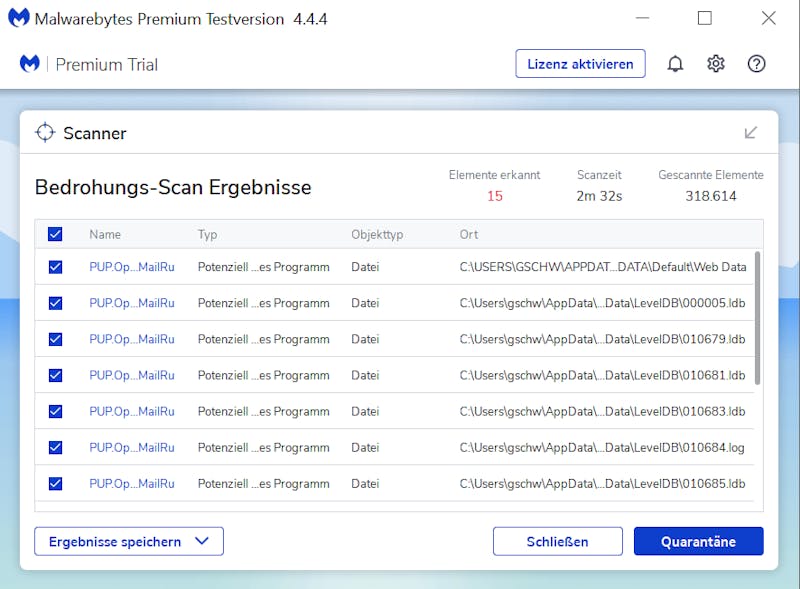This screenshot has width=800, height=589.
Task: Click the Scanner crosshair icon
Action: click(x=45, y=133)
